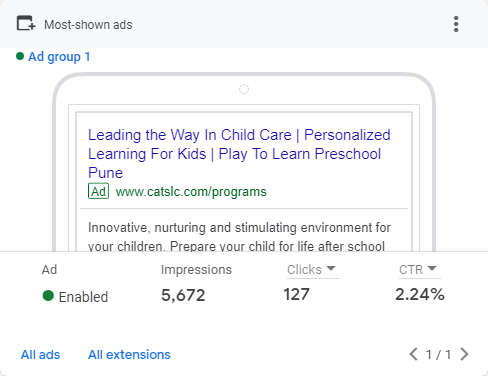This screenshot has width=488, height=376.
Task: Click the Most-shown ads card icon
Action: (x=26, y=23)
